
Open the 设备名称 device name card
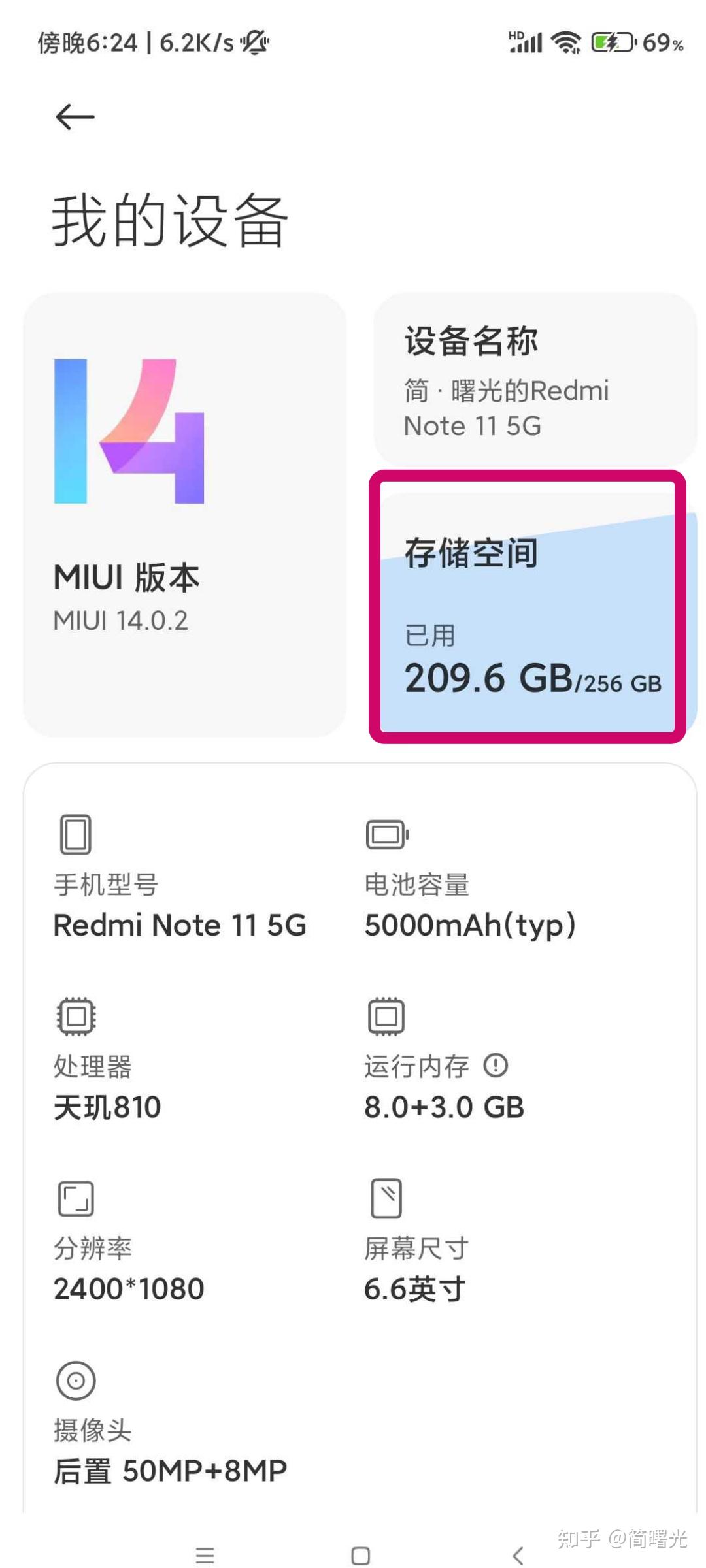pyautogui.click(x=535, y=380)
